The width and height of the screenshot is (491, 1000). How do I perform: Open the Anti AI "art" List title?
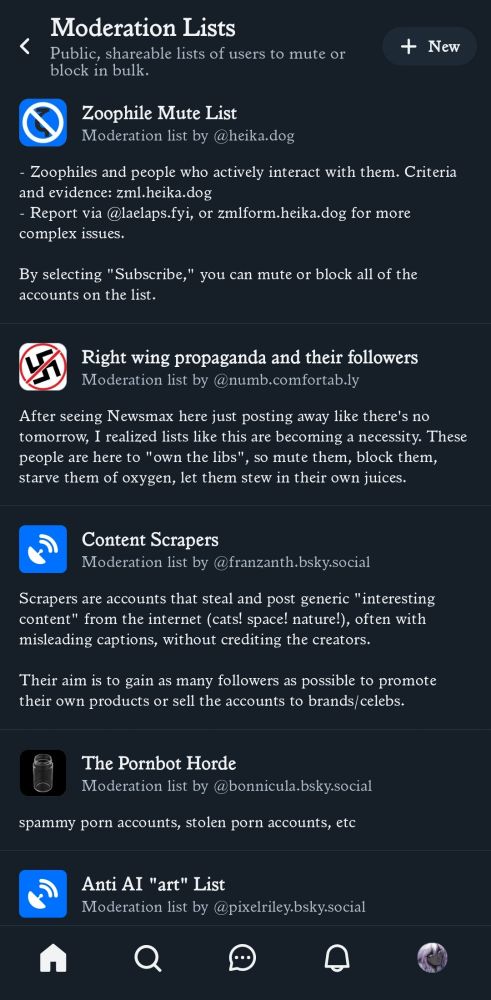pos(153,885)
